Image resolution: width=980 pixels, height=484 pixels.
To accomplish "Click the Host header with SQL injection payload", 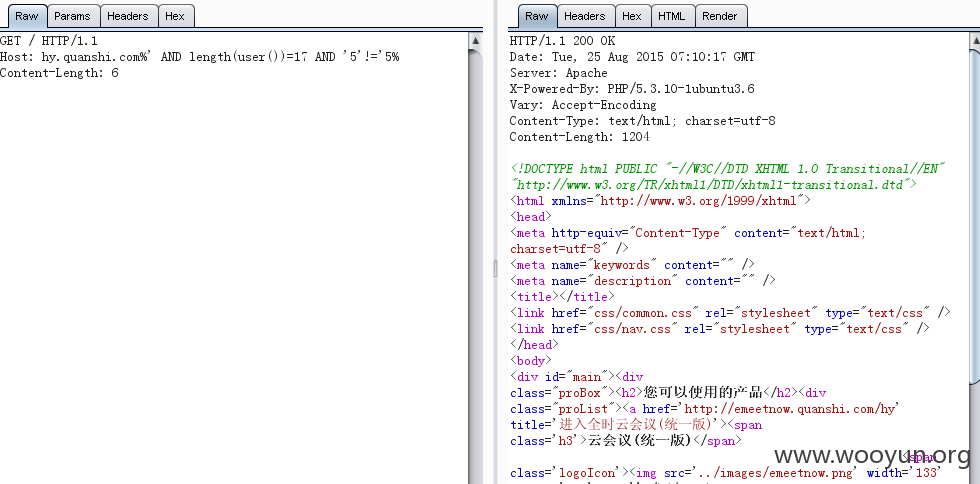I will tap(199, 57).
